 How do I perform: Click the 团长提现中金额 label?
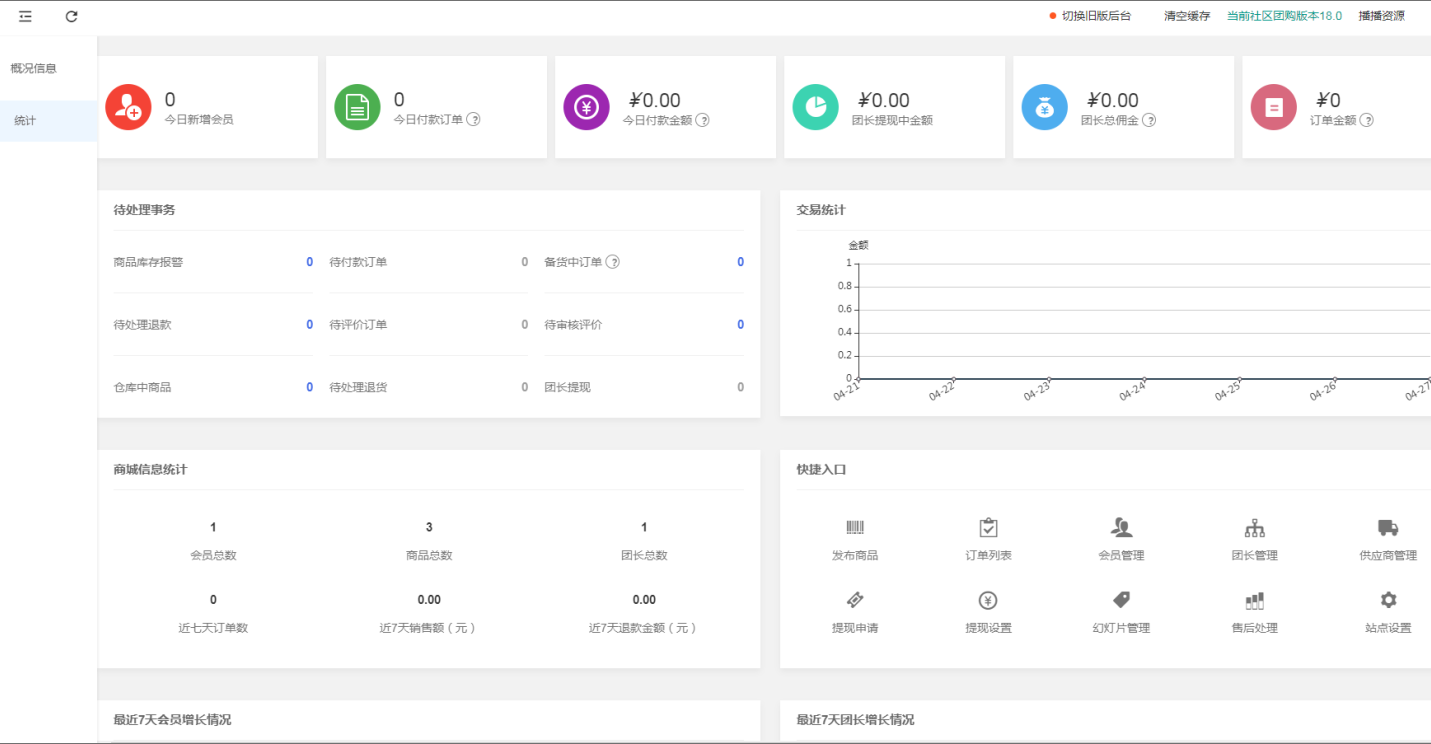click(x=892, y=120)
